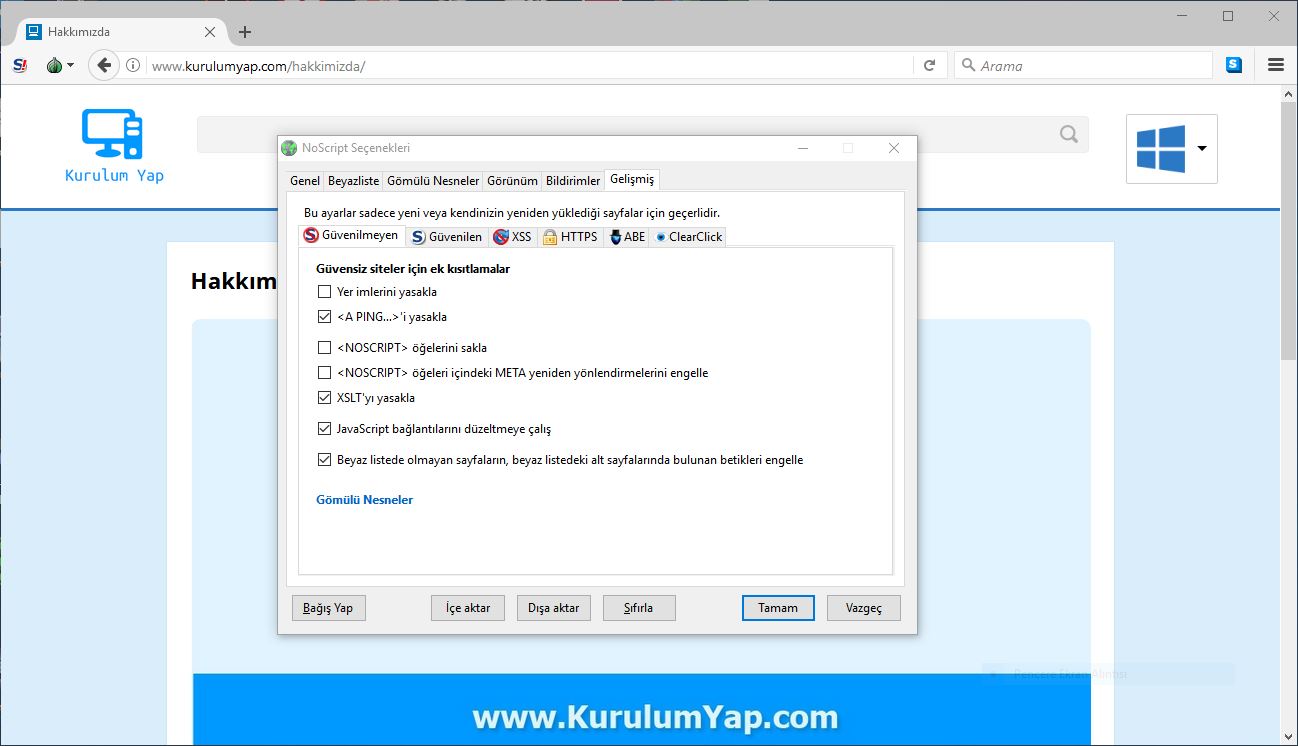The image size is (1298, 746).
Task: Uncheck 'XSLT'yı yasakla' checkbox
Action: pyautogui.click(x=324, y=398)
